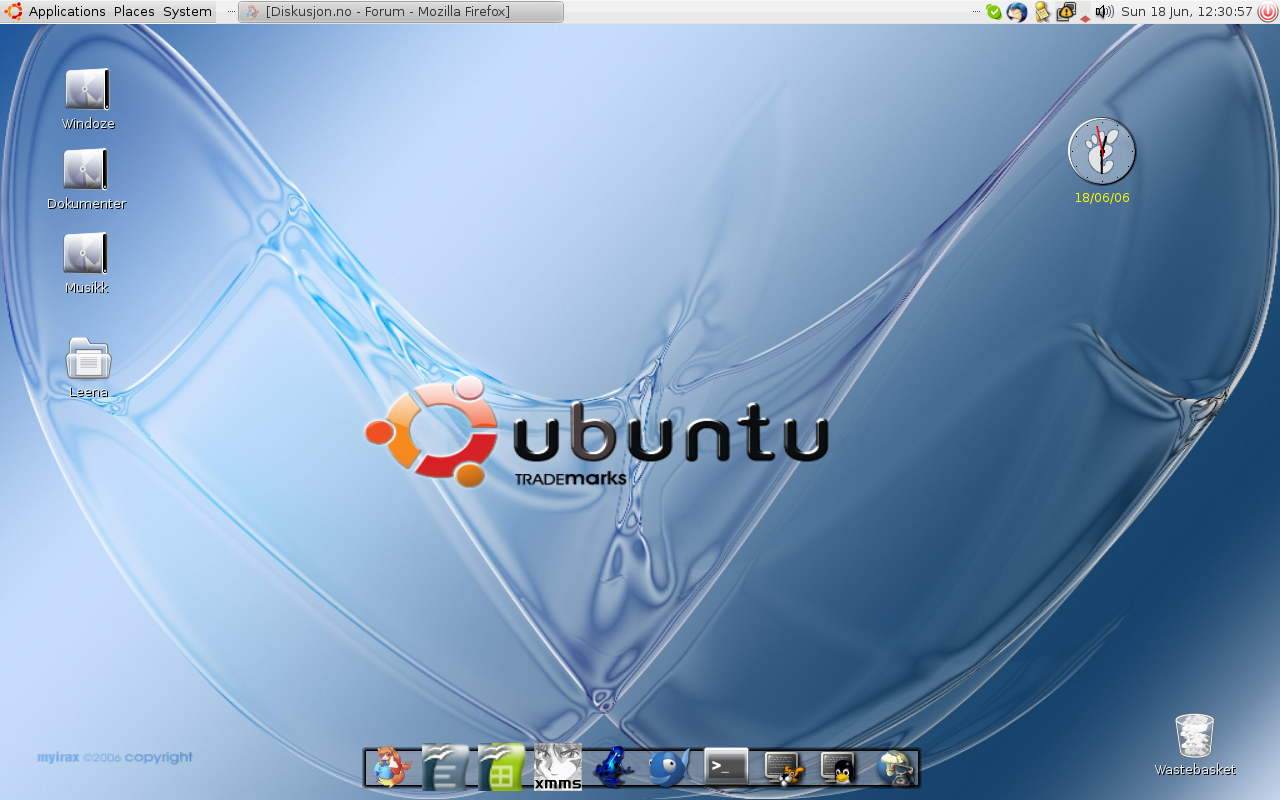This screenshot has height=800, width=1280.
Task: Click the green checkmark tray icon
Action: (x=993, y=12)
